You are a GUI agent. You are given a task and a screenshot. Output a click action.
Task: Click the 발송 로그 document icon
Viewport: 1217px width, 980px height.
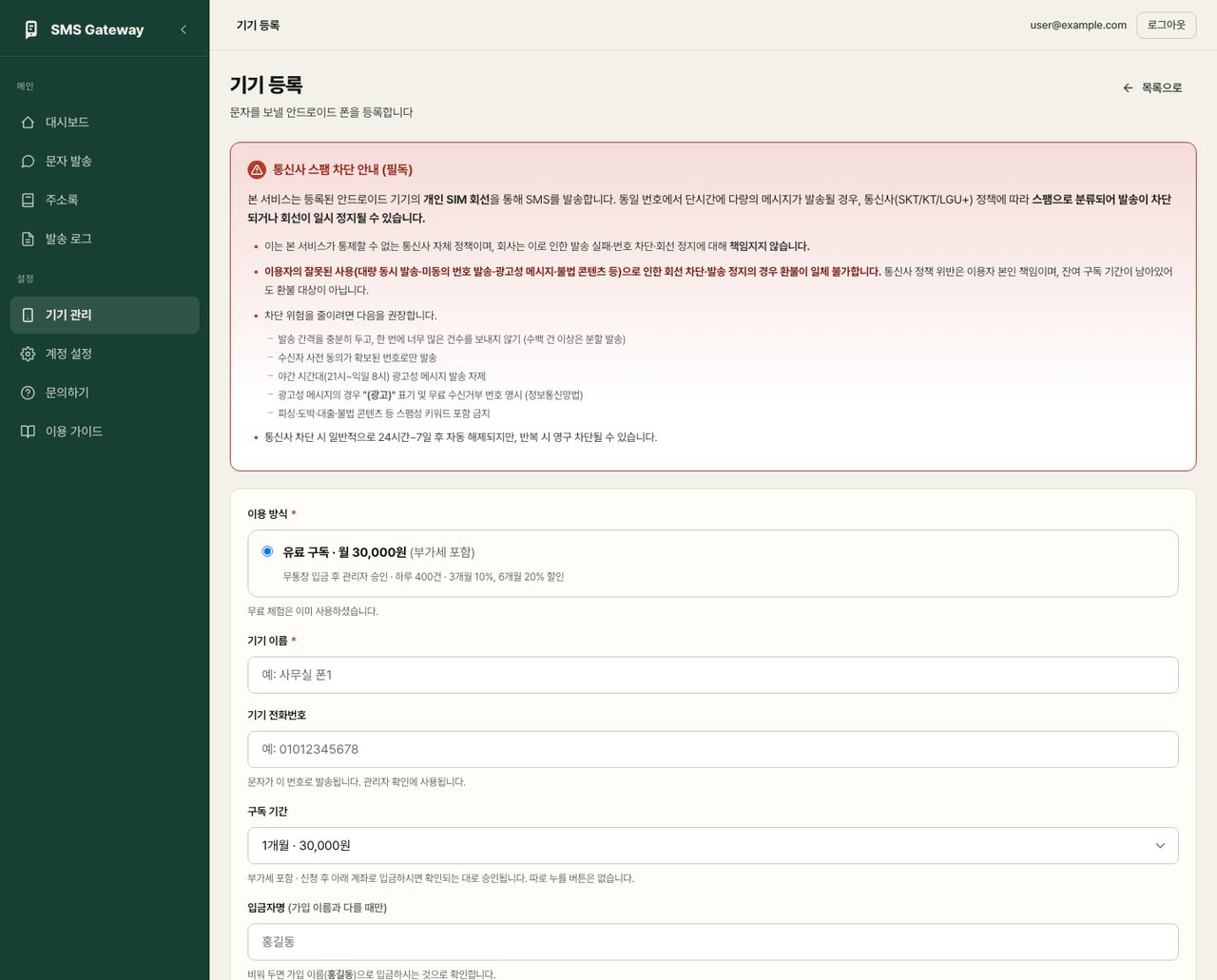pos(28,240)
